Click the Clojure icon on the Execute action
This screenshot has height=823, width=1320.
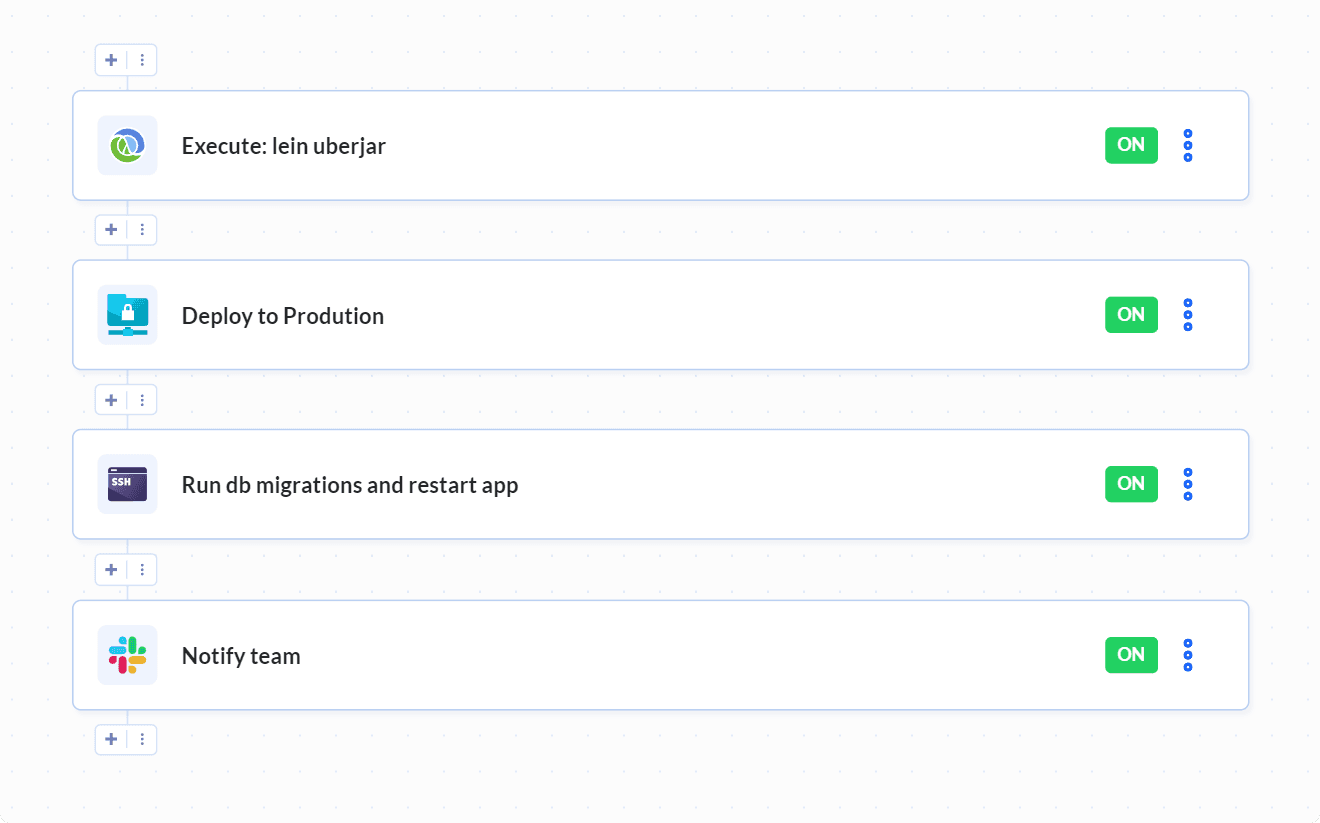point(127,145)
